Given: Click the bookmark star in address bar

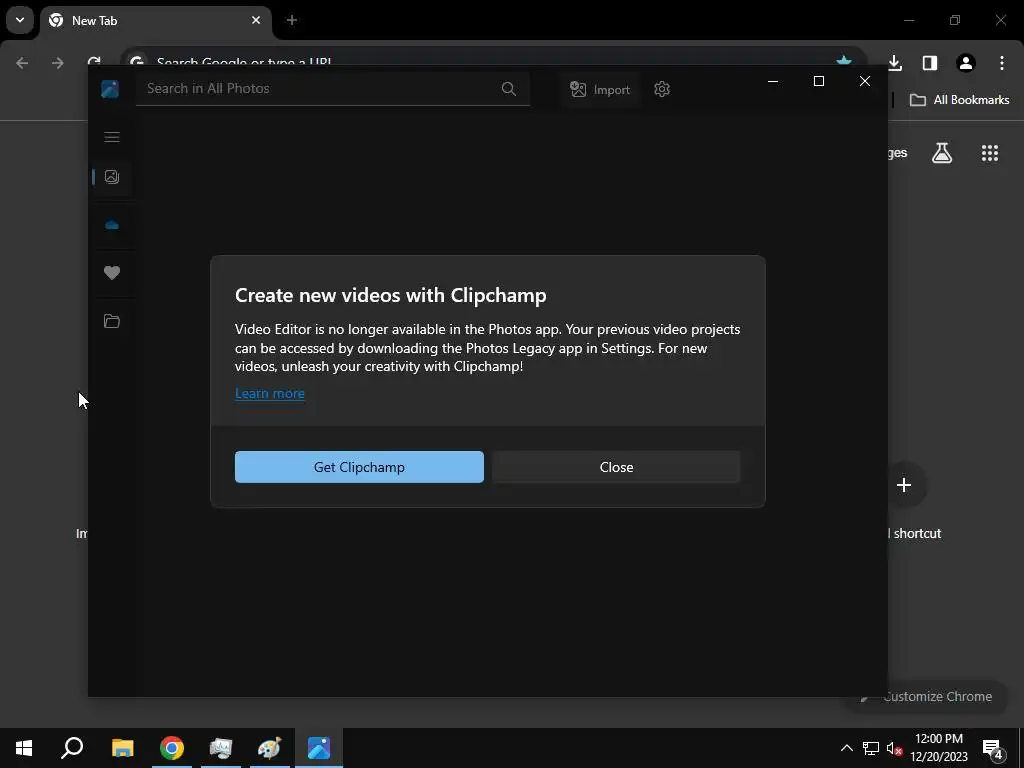Looking at the screenshot, I should point(844,61).
